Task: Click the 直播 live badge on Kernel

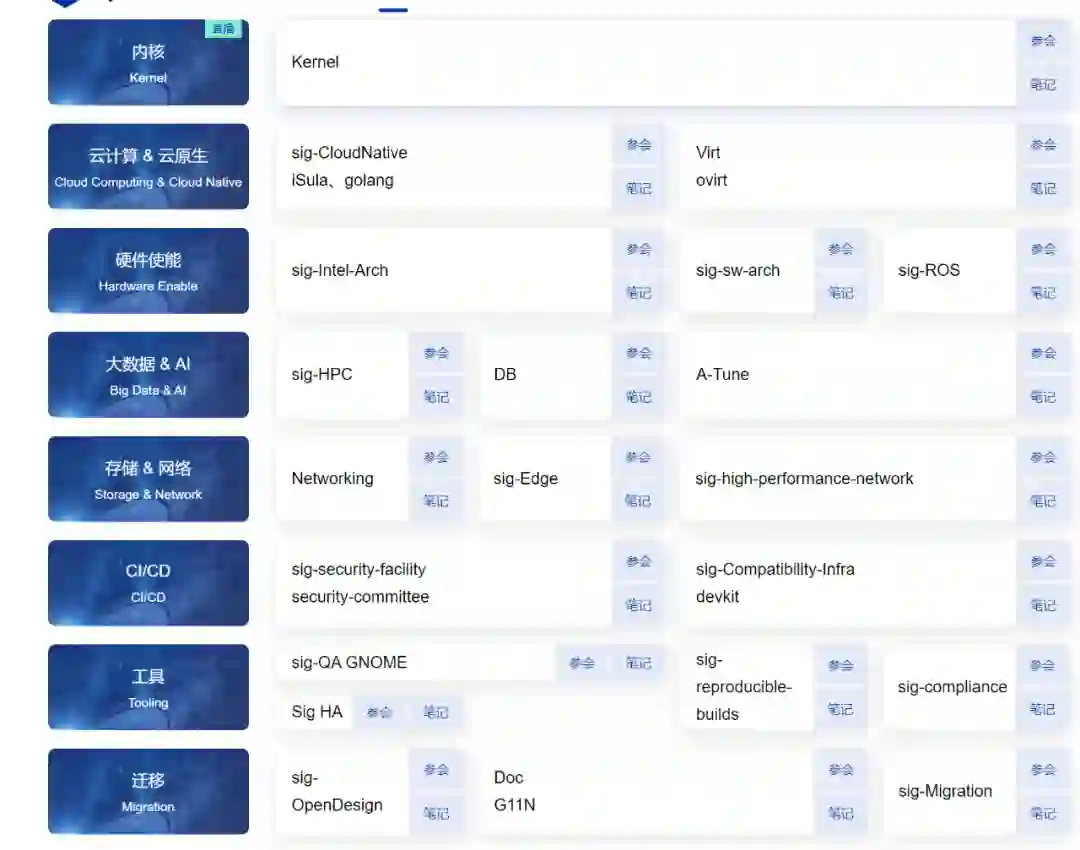Action: (x=223, y=29)
